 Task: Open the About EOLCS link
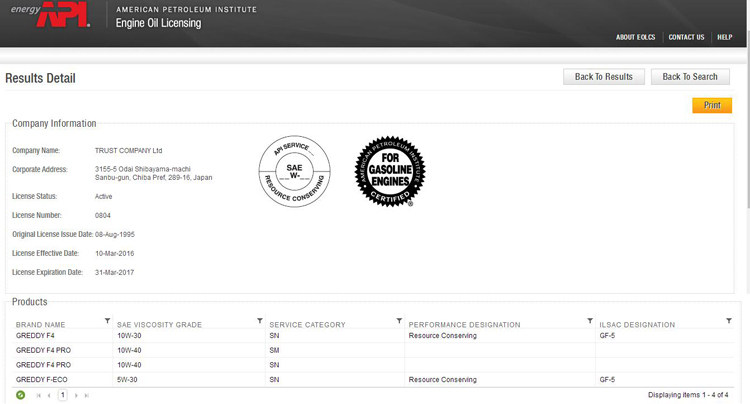pyautogui.click(x=635, y=37)
